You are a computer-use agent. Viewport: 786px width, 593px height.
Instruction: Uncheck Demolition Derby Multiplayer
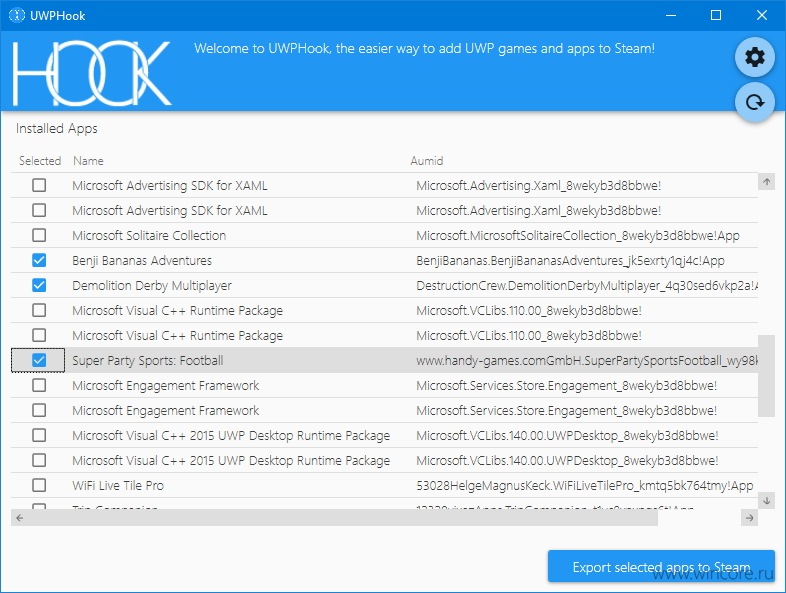point(39,285)
